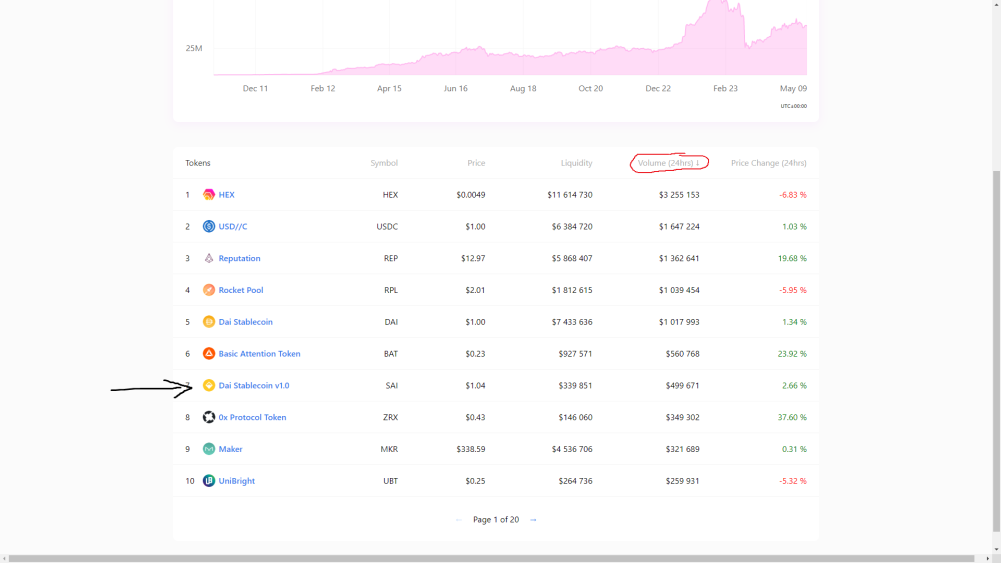Click the UBT price change -5.32 %
1001x563 pixels.
[x=793, y=481]
